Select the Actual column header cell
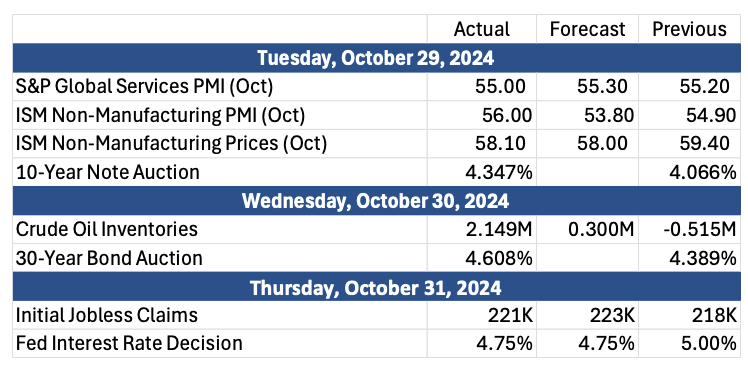Image resolution: width=748 pixels, height=368 pixels. click(x=481, y=29)
